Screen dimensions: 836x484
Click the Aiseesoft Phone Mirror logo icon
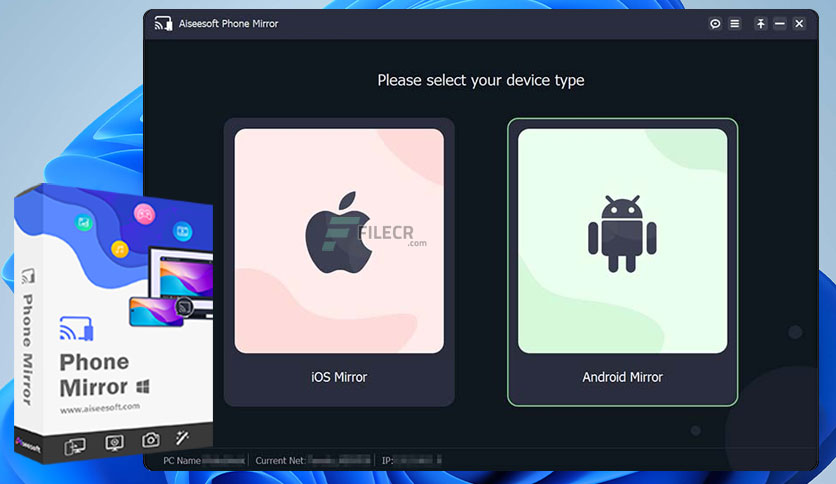[163, 23]
